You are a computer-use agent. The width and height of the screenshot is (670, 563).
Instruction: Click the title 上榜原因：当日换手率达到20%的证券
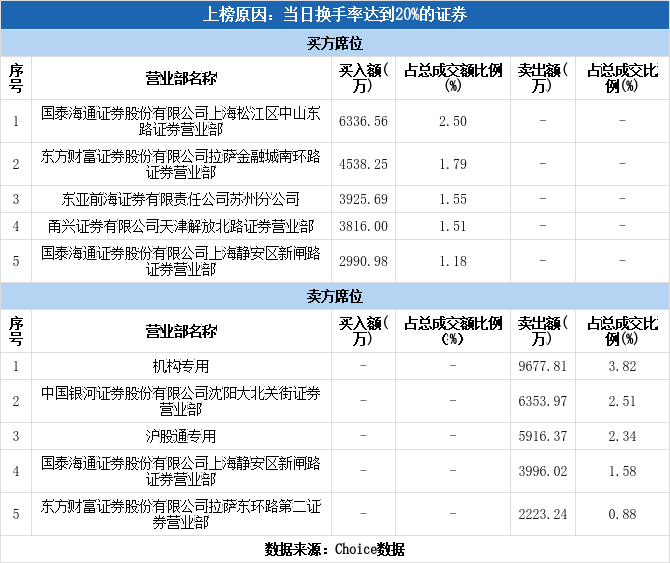[x=335, y=15]
